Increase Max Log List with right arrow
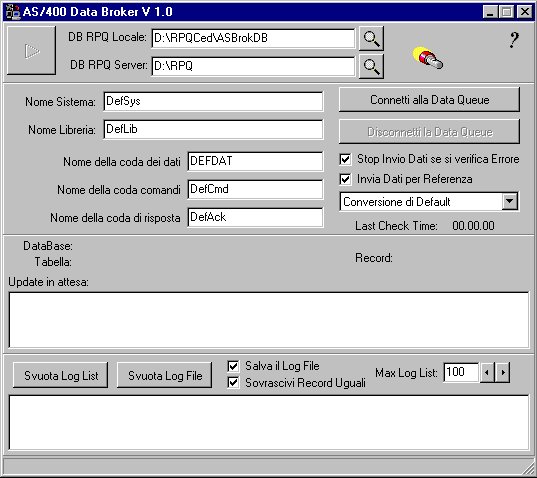The image size is (537, 478). point(503,372)
